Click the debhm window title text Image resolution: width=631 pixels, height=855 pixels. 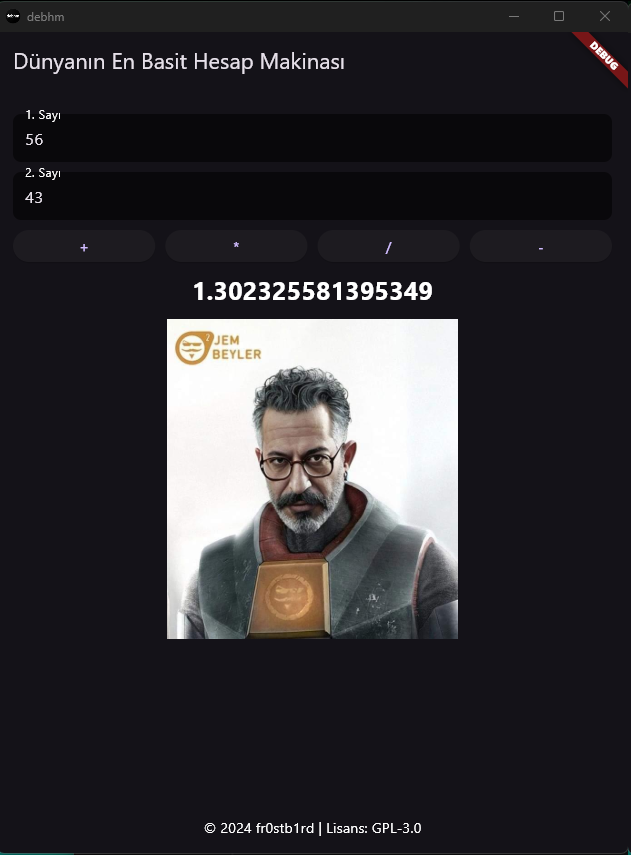tap(45, 17)
